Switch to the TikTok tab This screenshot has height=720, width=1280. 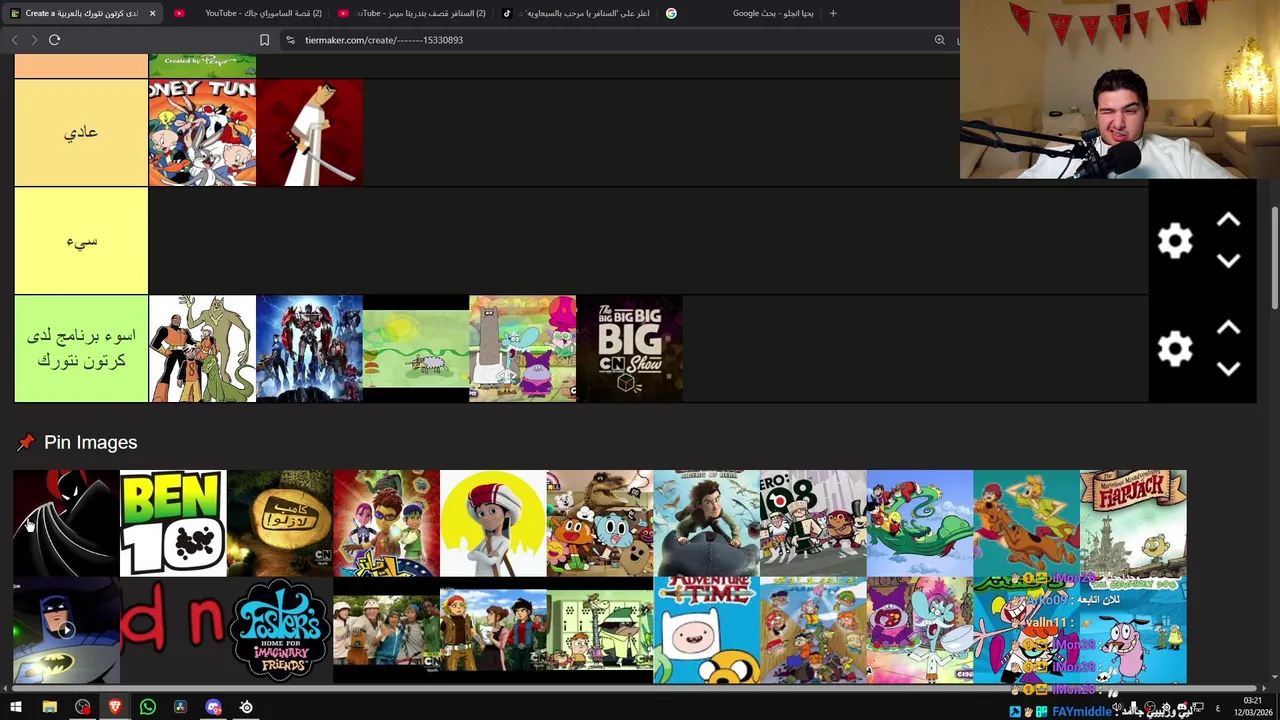tap(575, 13)
